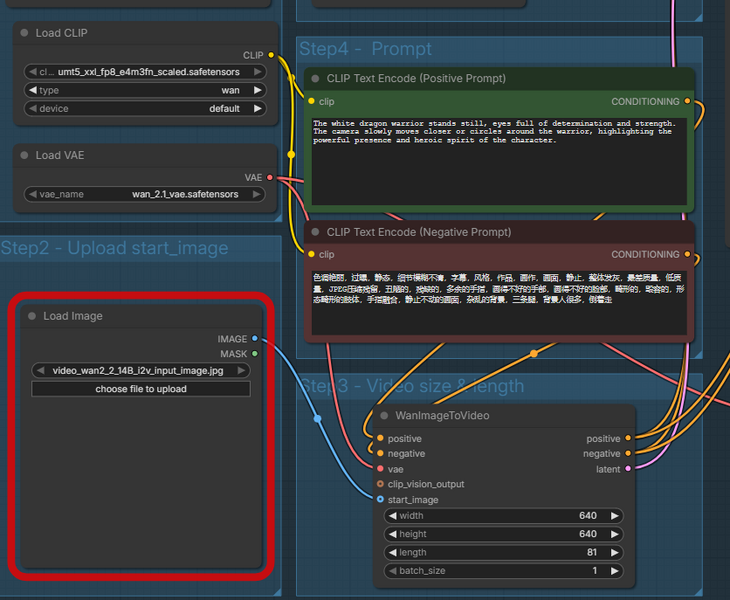Click the Load CLIP node collapse dot
Viewport: 730px width, 600px height.
tap(24, 33)
